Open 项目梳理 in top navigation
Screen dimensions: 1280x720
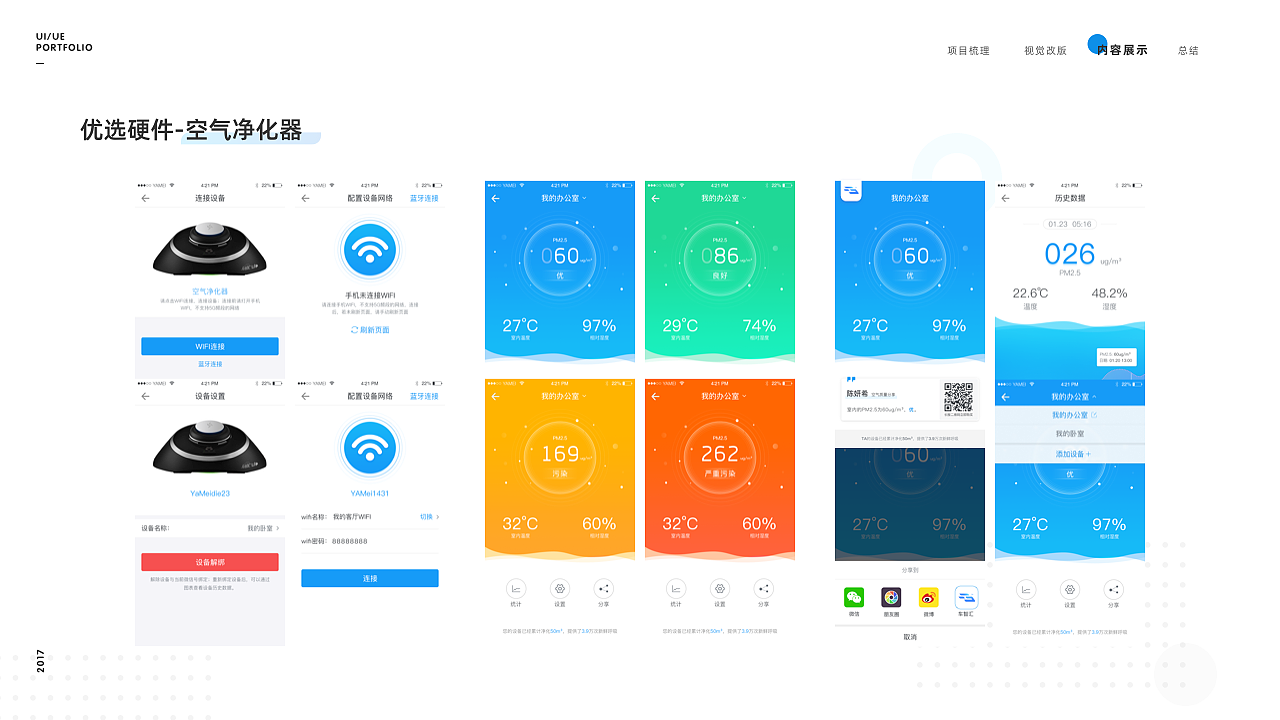coord(969,50)
